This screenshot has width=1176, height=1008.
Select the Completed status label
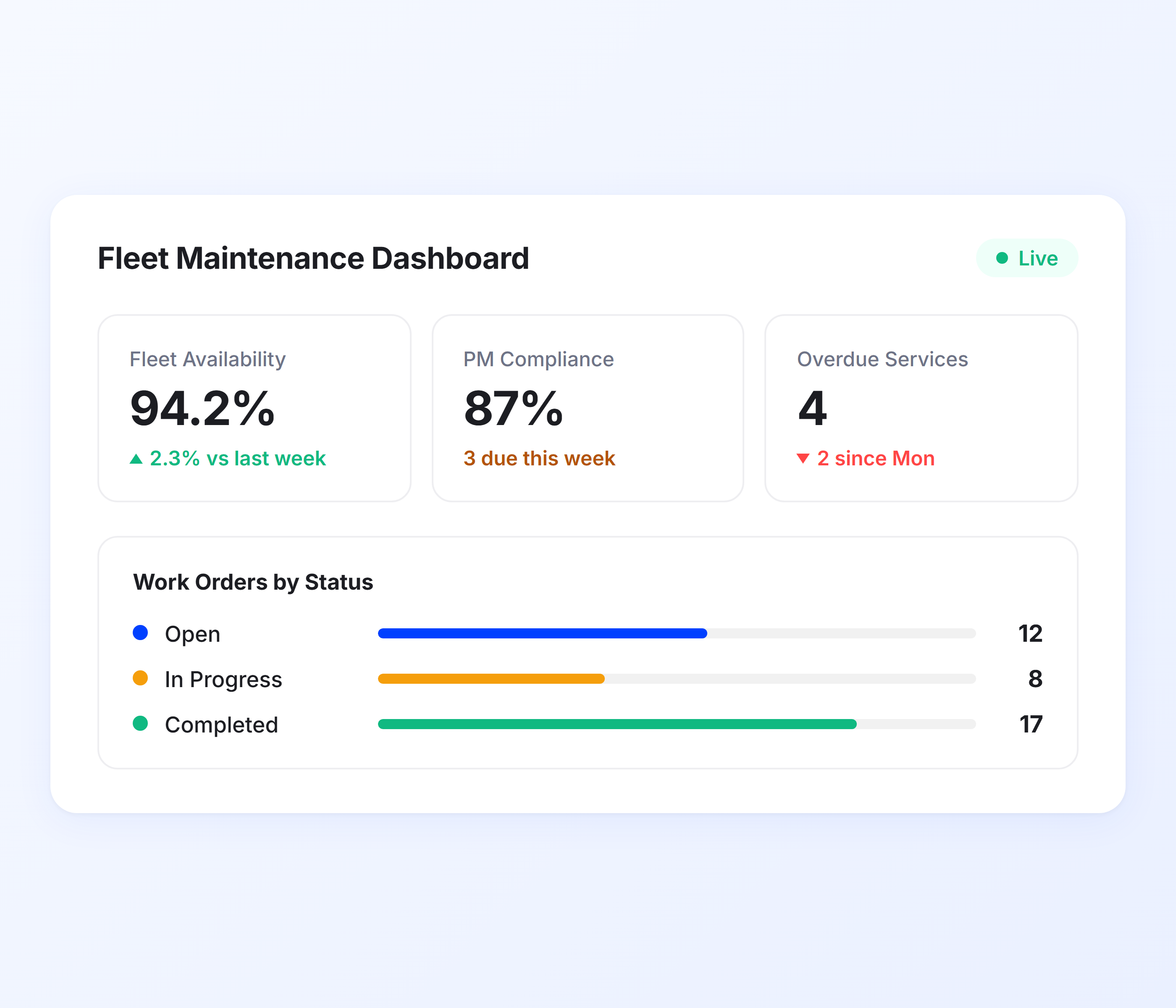click(221, 725)
